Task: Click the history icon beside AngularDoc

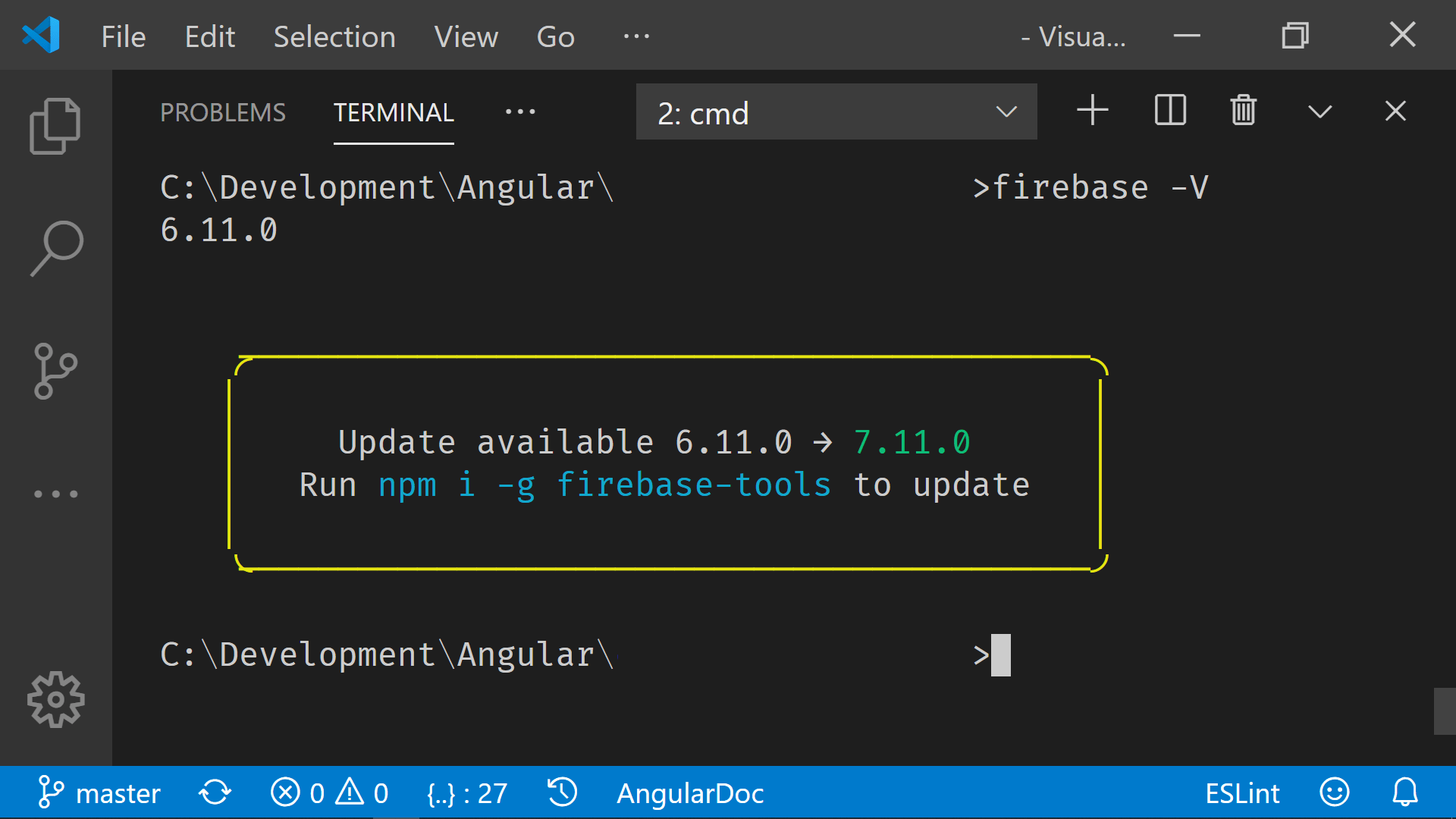Action: coord(561,793)
